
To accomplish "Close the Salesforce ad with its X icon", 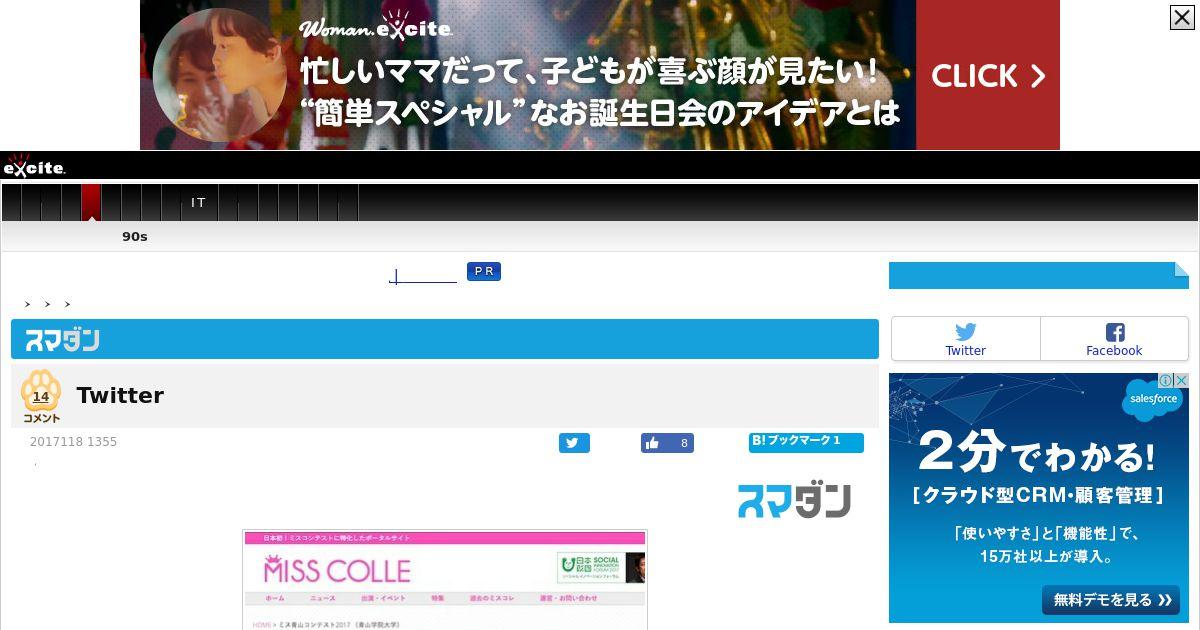I will click(x=1181, y=381).
